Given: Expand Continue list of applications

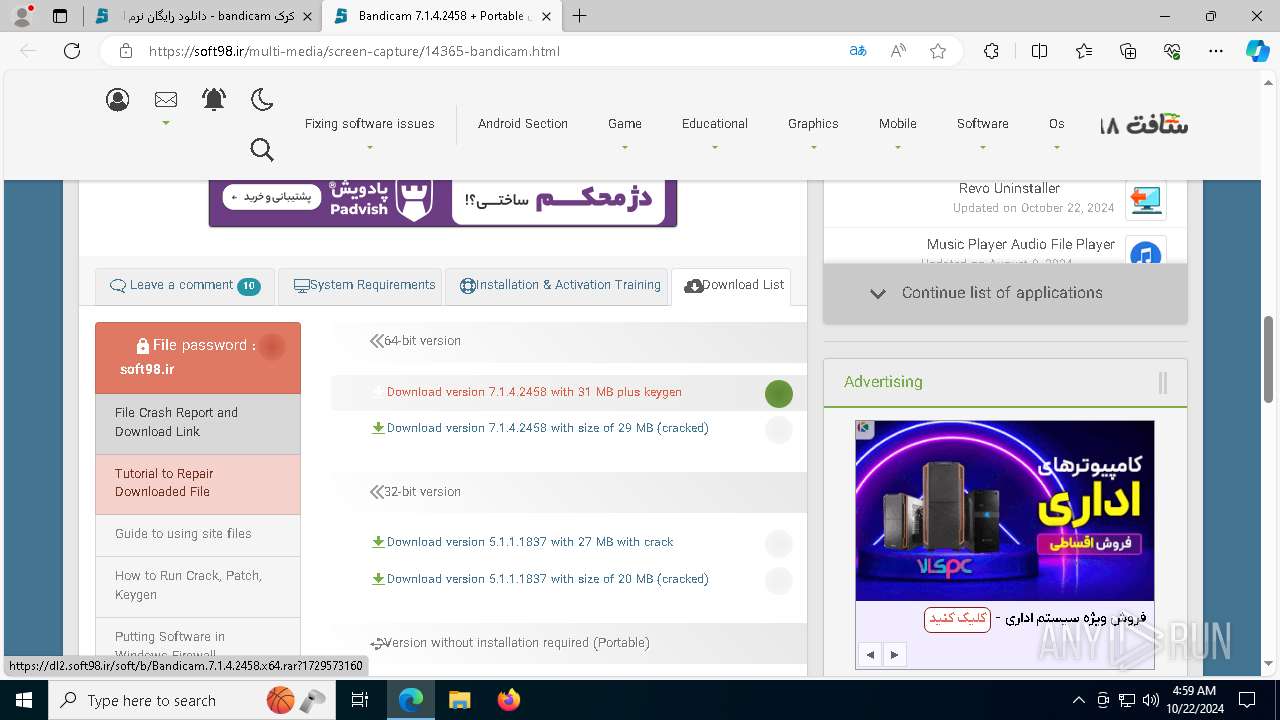Looking at the screenshot, I should pyautogui.click(x=1005, y=294).
